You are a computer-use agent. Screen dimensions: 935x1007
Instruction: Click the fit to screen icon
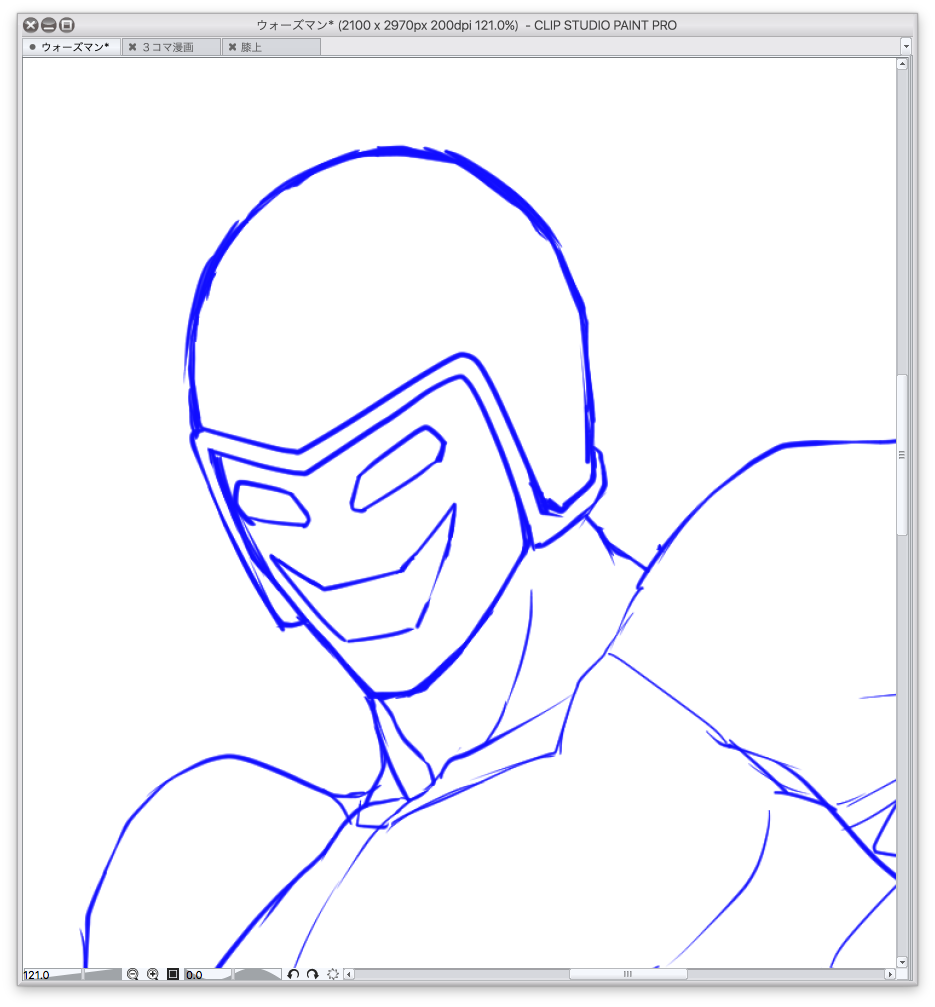[x=173, y=974]
